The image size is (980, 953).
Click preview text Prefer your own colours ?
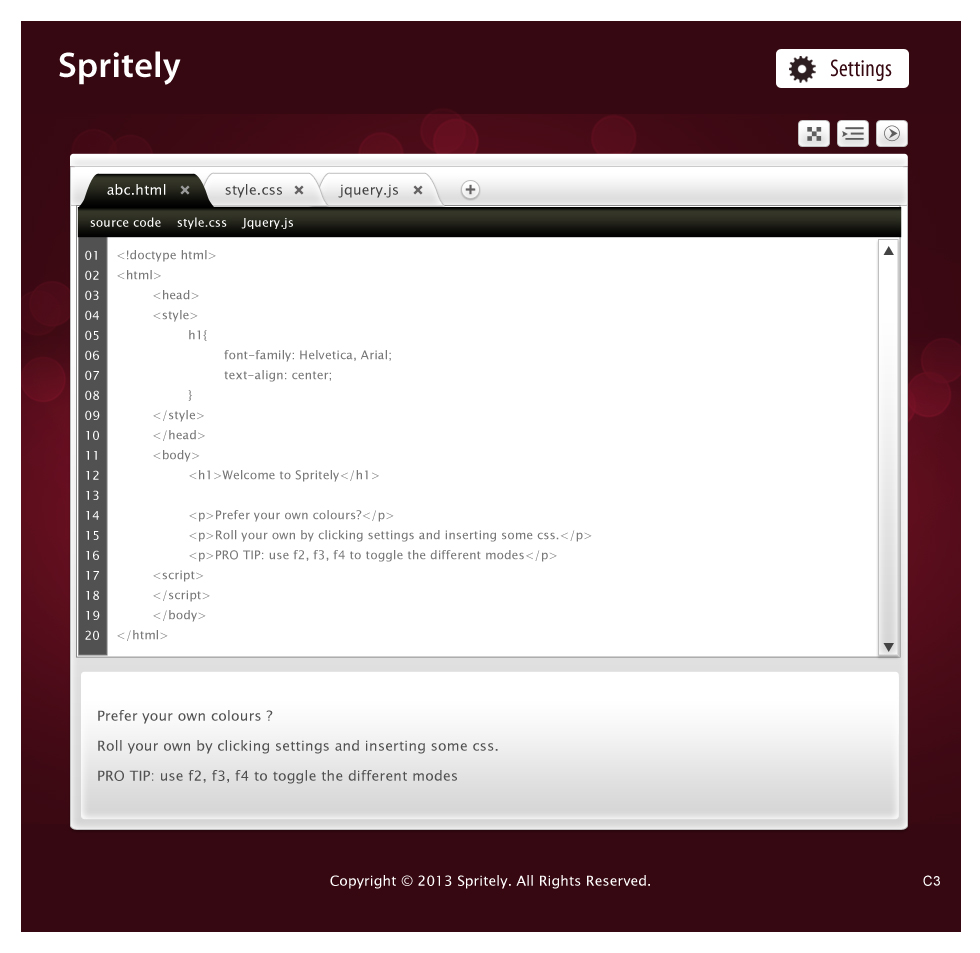coord(184,716)
